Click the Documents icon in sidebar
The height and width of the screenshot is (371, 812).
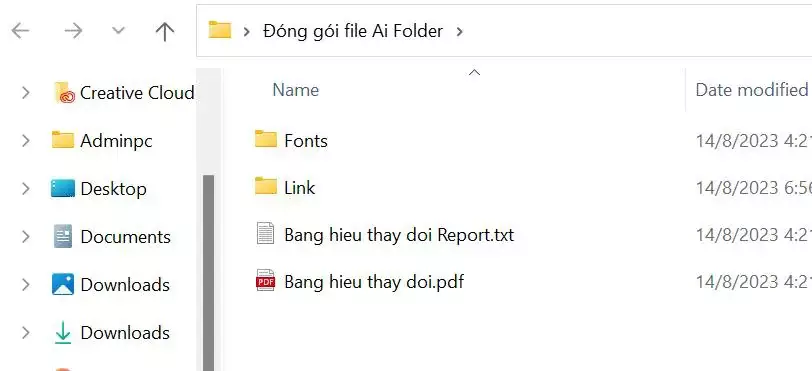coord(63,236)
